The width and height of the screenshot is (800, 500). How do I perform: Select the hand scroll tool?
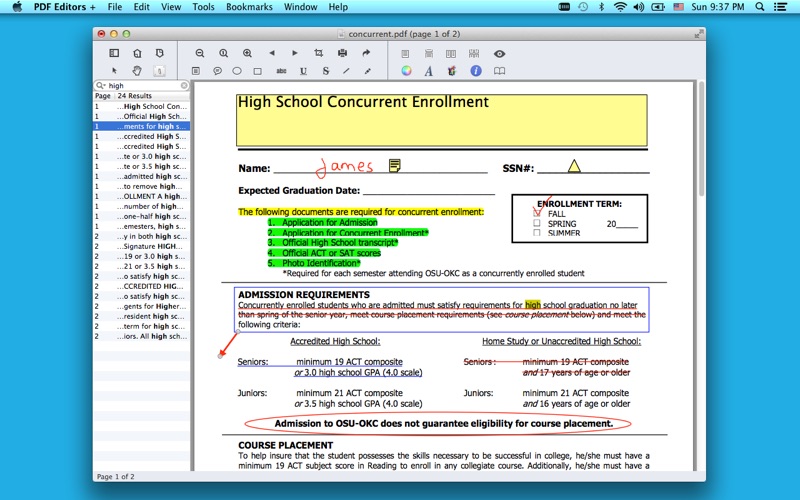click(x=137, y=71)
